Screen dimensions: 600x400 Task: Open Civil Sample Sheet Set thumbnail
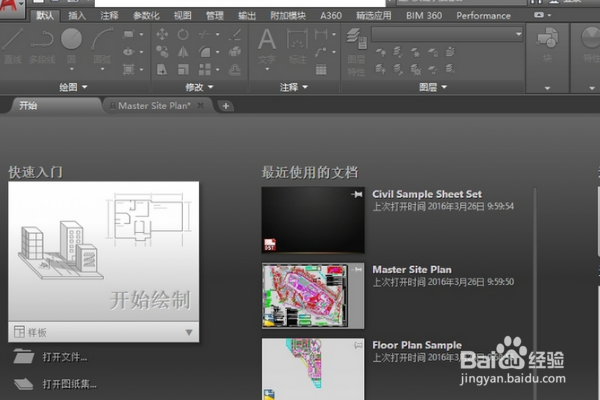pyautogui.click(x=313, y=220)
